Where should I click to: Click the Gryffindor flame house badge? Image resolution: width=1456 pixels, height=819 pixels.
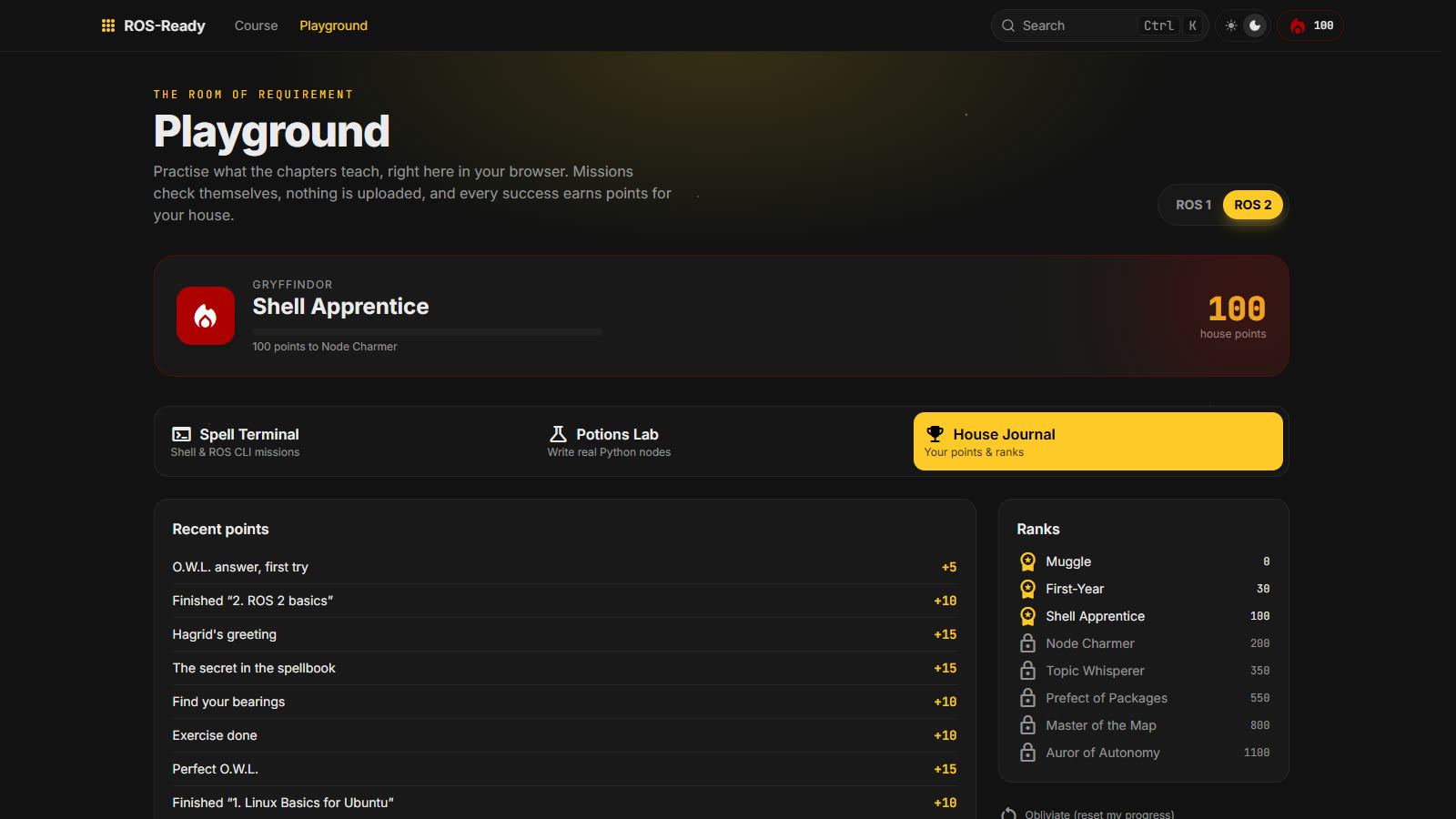[206, 316]
